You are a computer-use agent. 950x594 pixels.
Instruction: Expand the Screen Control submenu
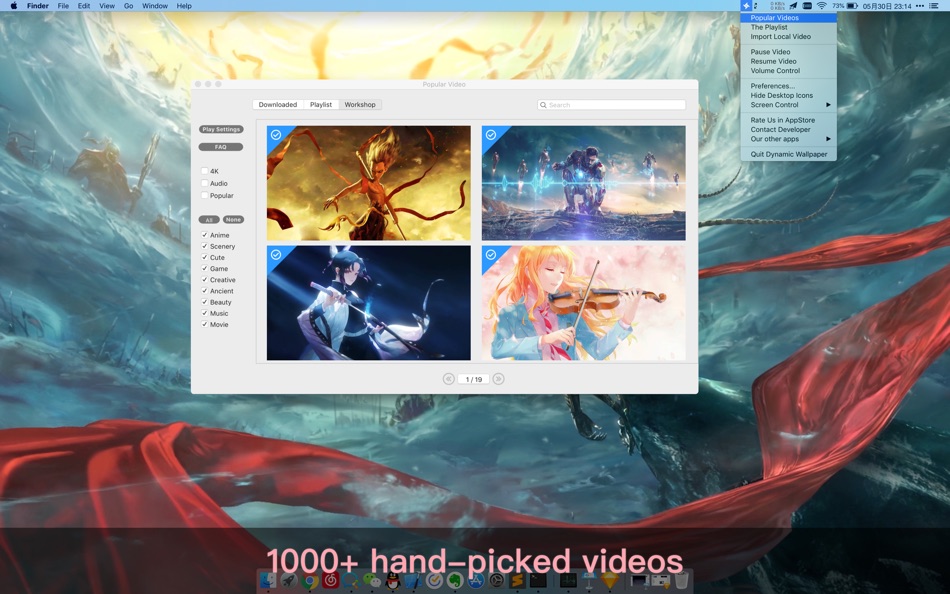(x=788, y=105)
